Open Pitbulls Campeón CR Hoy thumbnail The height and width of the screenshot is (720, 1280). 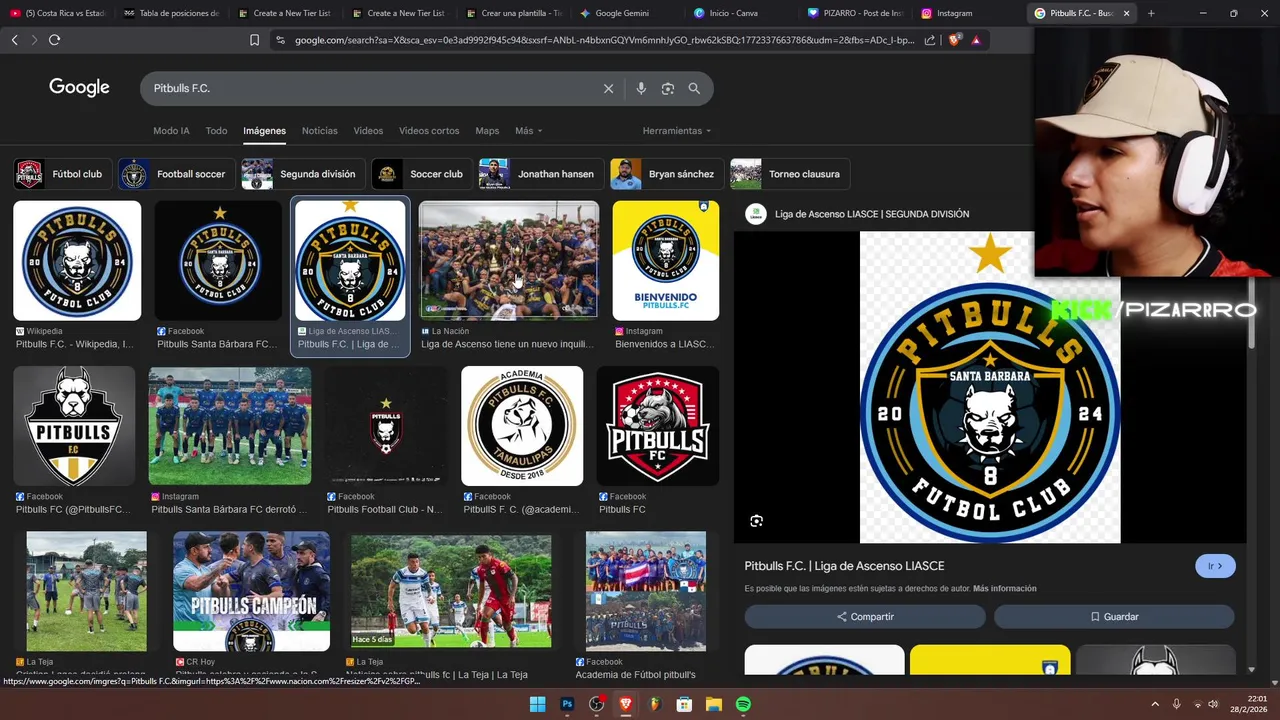[x=251, y=591]
